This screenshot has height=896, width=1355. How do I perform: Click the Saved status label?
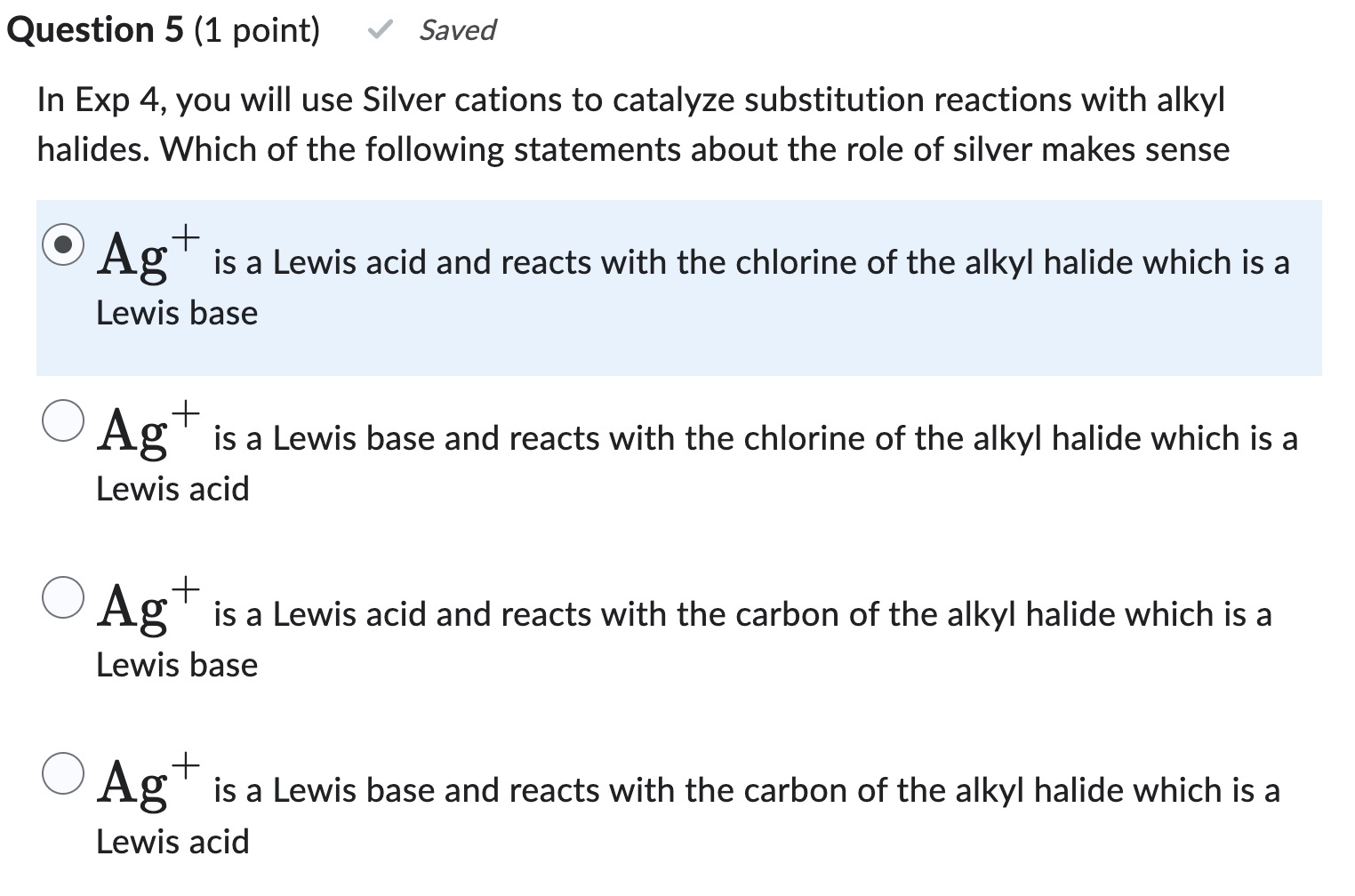tap(455, 30)
